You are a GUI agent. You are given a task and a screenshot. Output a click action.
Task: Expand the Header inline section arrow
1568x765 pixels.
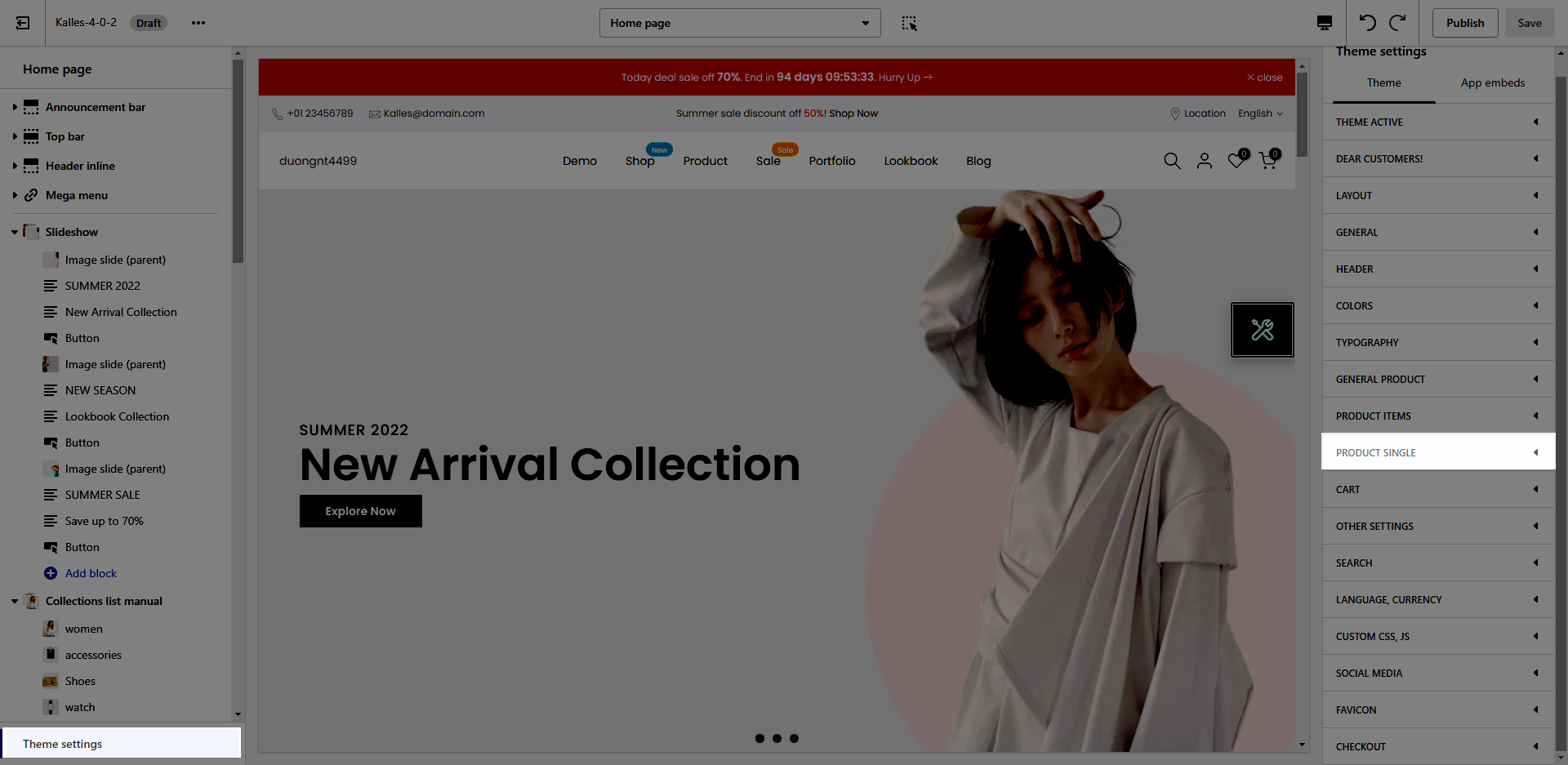[15, 166]
